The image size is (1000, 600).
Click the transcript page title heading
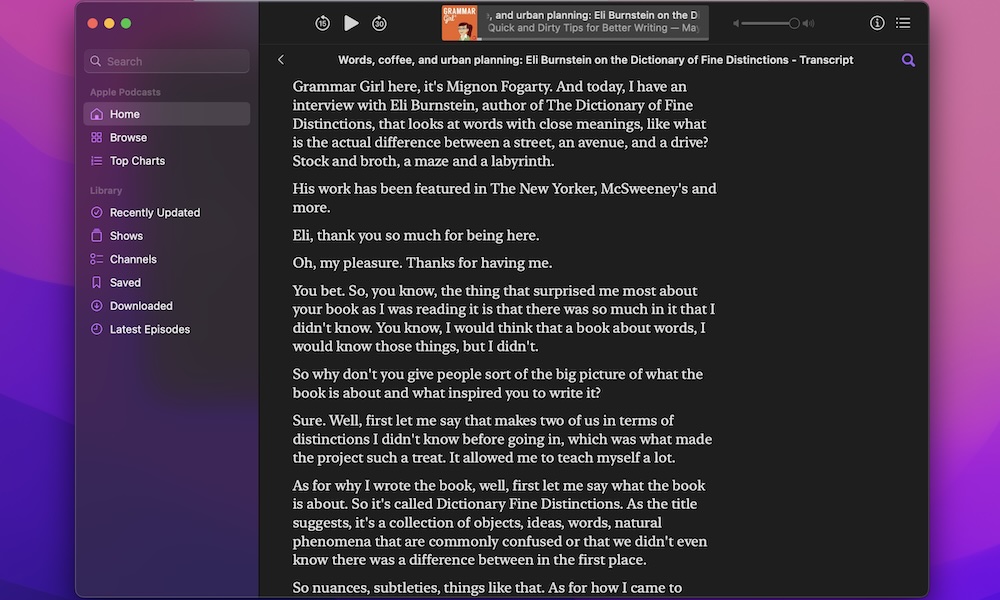596,60
